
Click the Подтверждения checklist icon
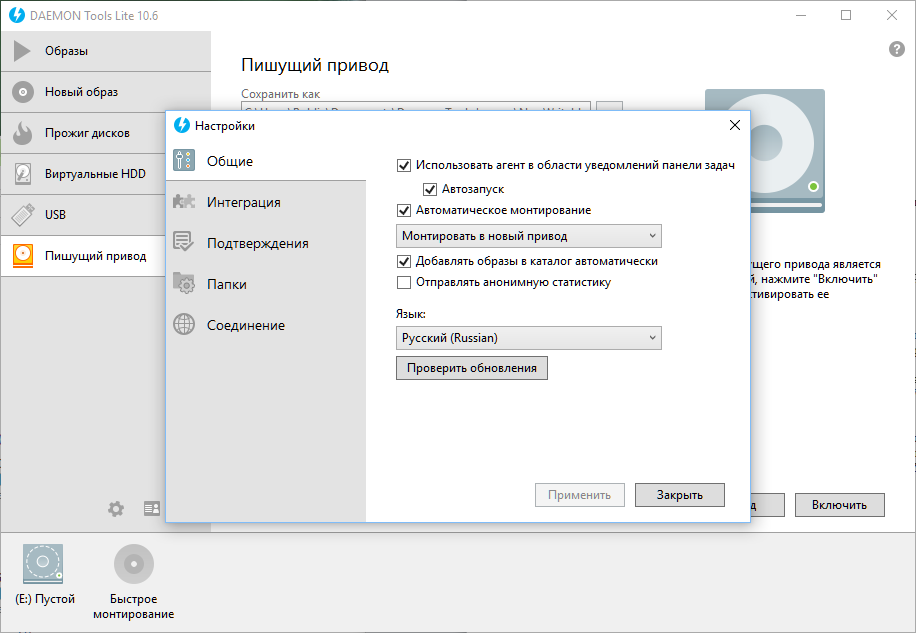pyautogui.click(x=183, y=242)
